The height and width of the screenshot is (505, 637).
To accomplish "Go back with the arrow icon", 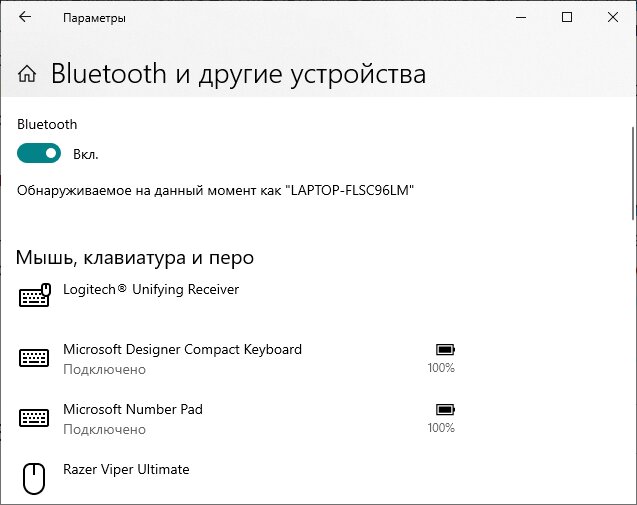I will coord(25,17).
